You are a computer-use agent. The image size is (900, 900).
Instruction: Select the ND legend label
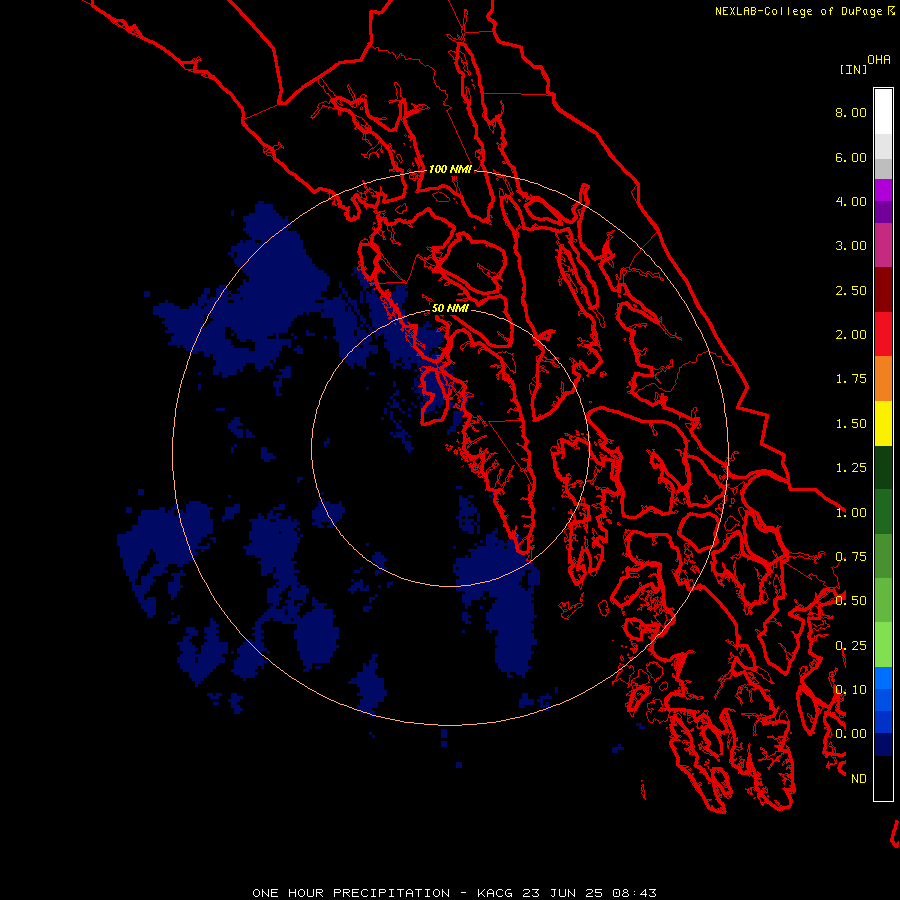tap(859, 779)
